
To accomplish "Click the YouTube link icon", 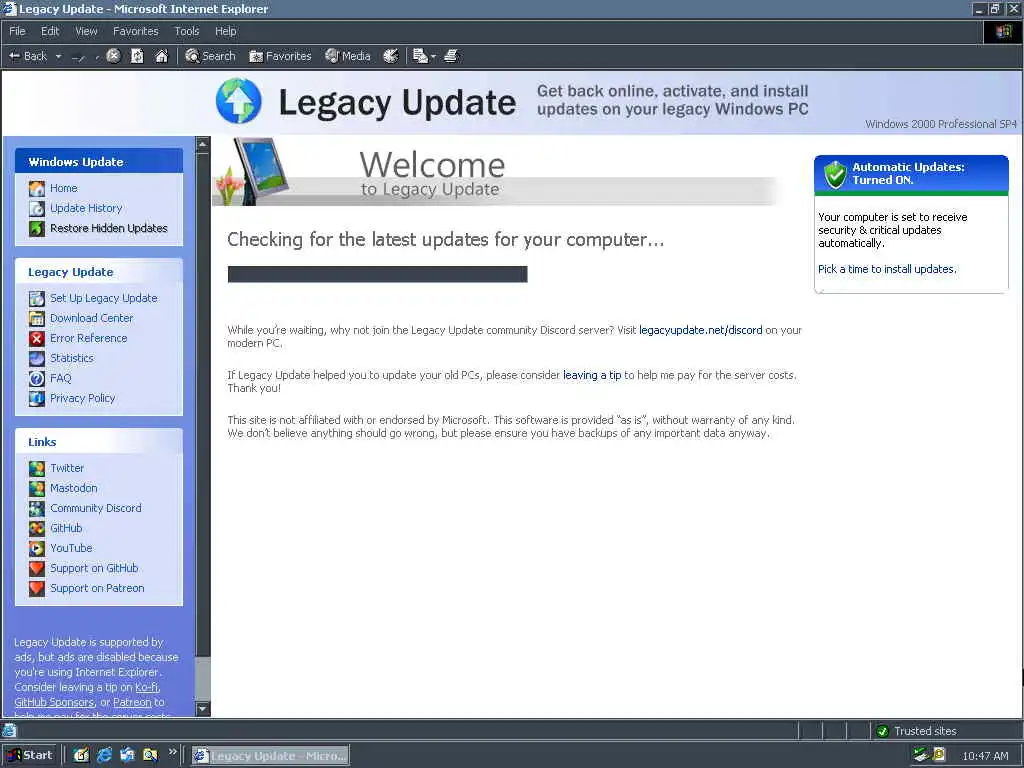I will pos(37,549).
